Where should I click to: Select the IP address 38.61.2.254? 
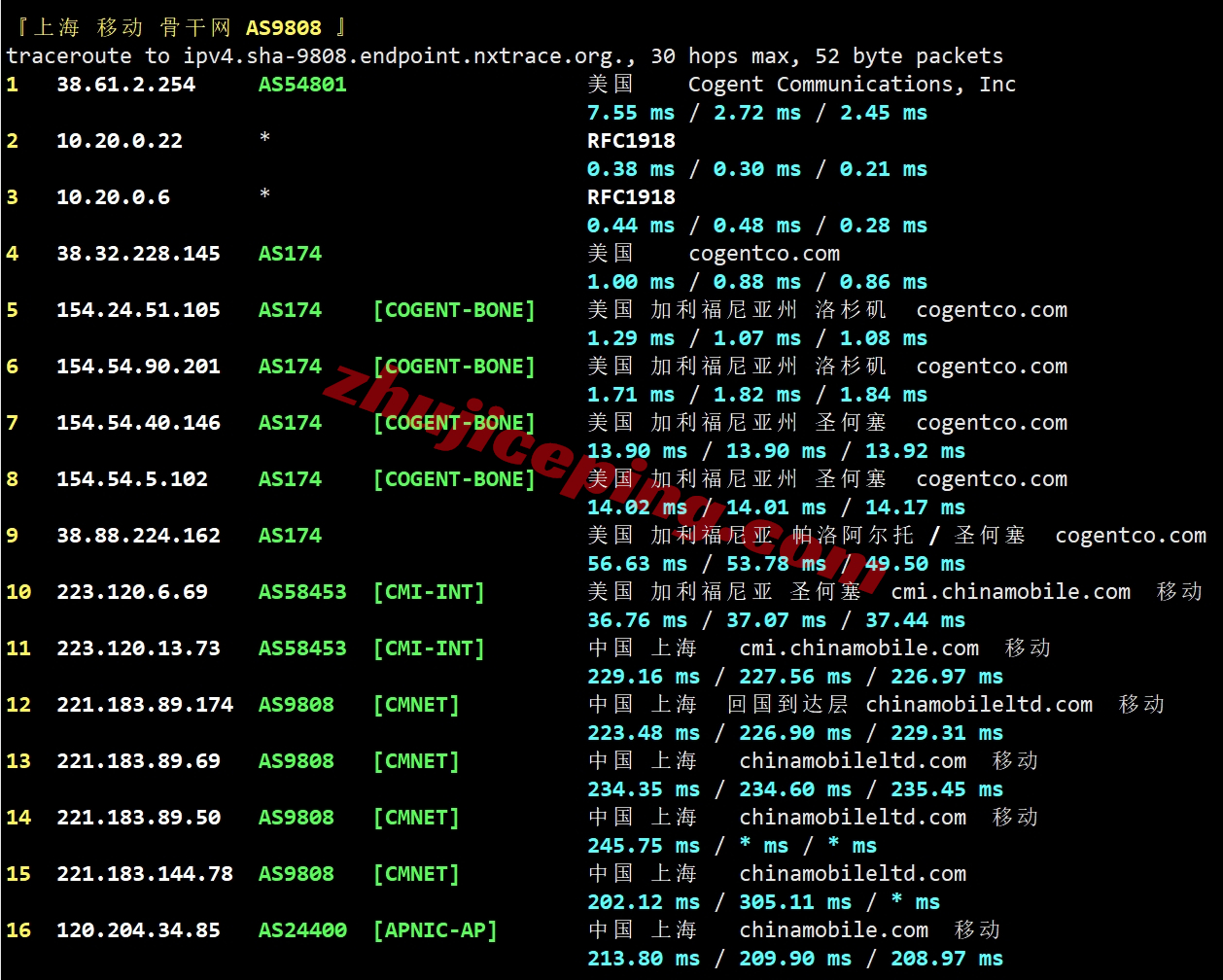126,85
